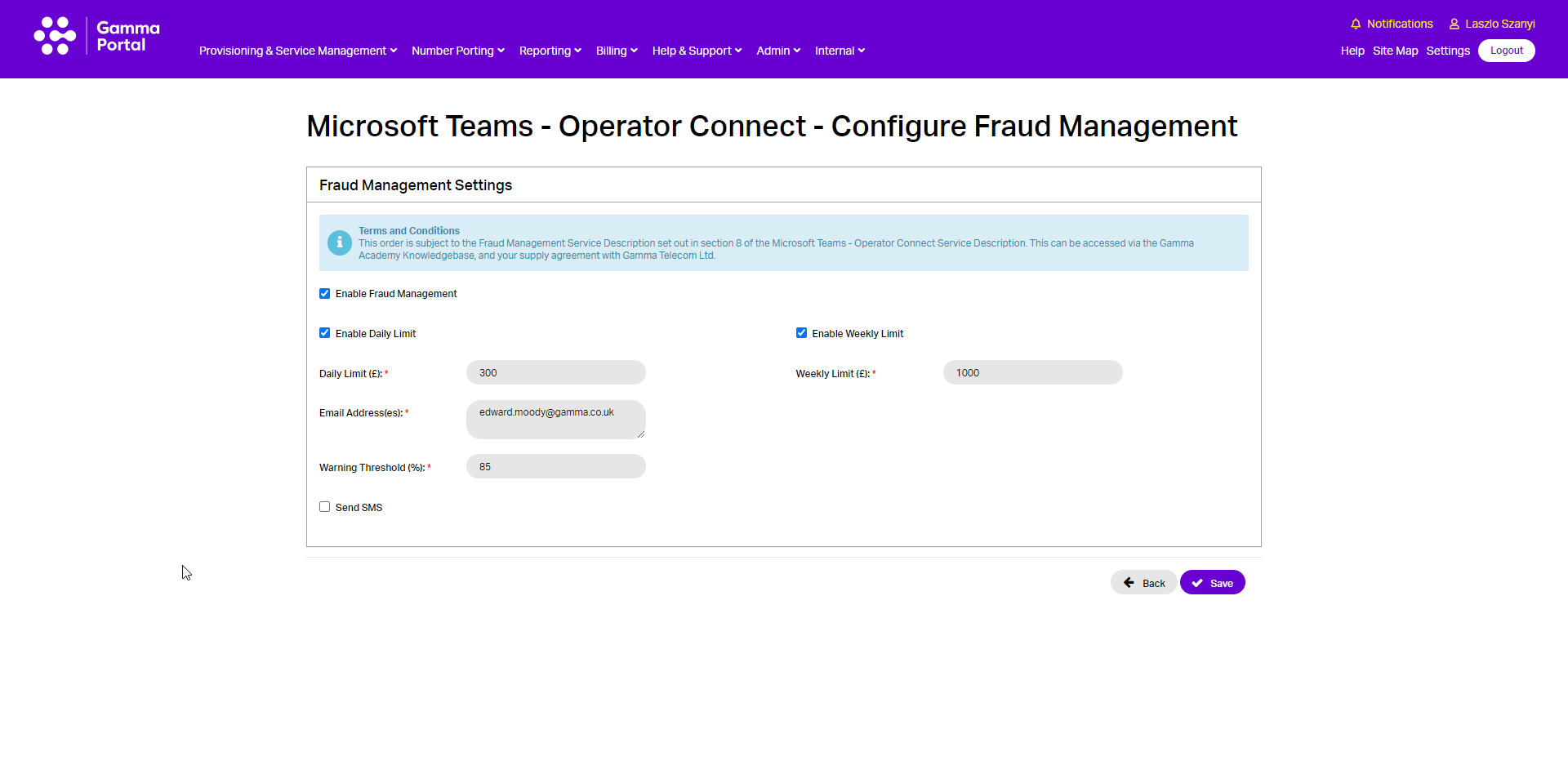
Task: Uncheck Enable Fraud Management checkbox
Action: pyautogui.click(x=325, y=294)
